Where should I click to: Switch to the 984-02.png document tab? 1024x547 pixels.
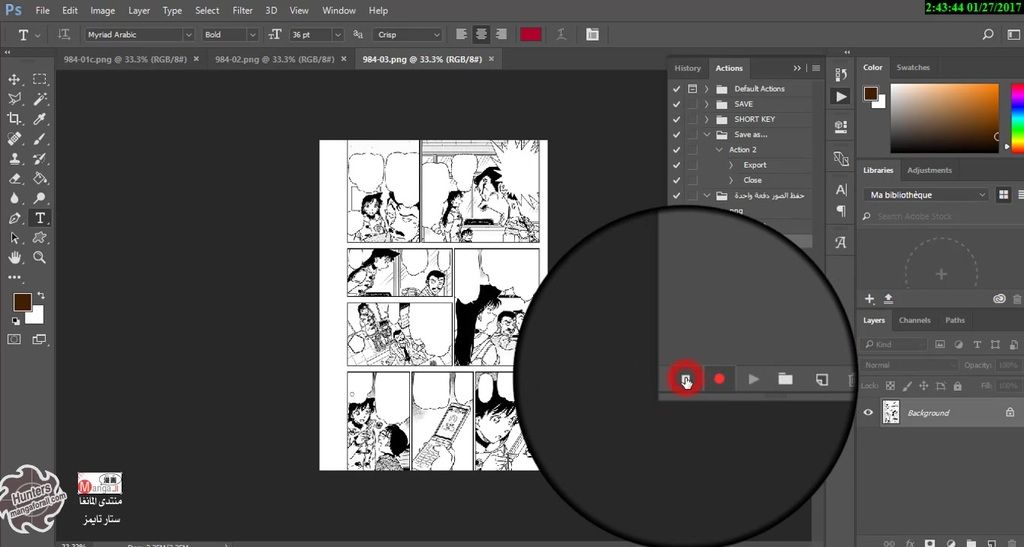click(x=275, y=59)
